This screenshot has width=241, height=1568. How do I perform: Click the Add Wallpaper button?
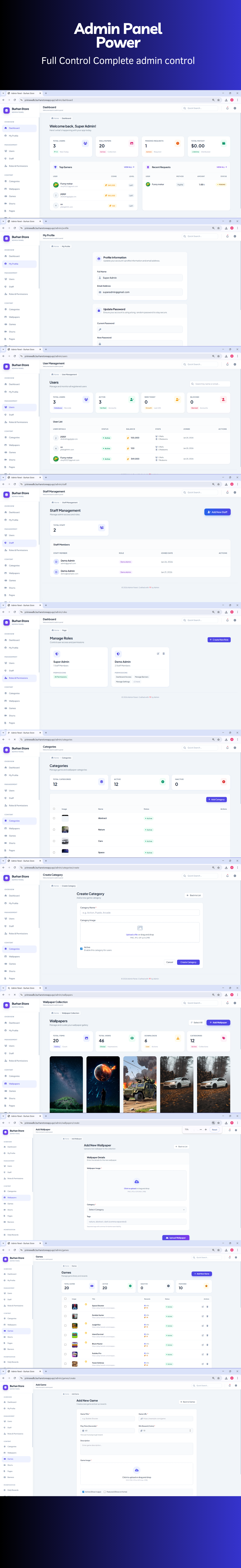[218, 1023]
